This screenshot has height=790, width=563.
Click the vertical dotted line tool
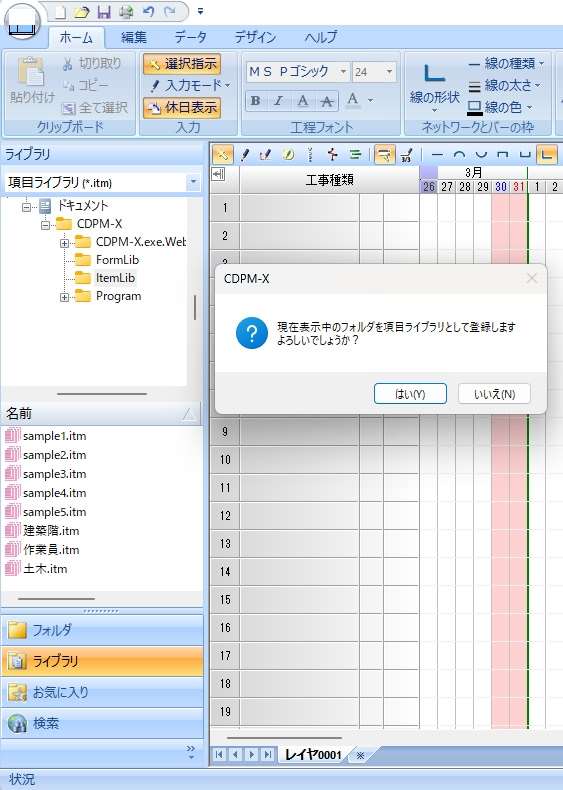pyautogui.click(x=310, y=154)
